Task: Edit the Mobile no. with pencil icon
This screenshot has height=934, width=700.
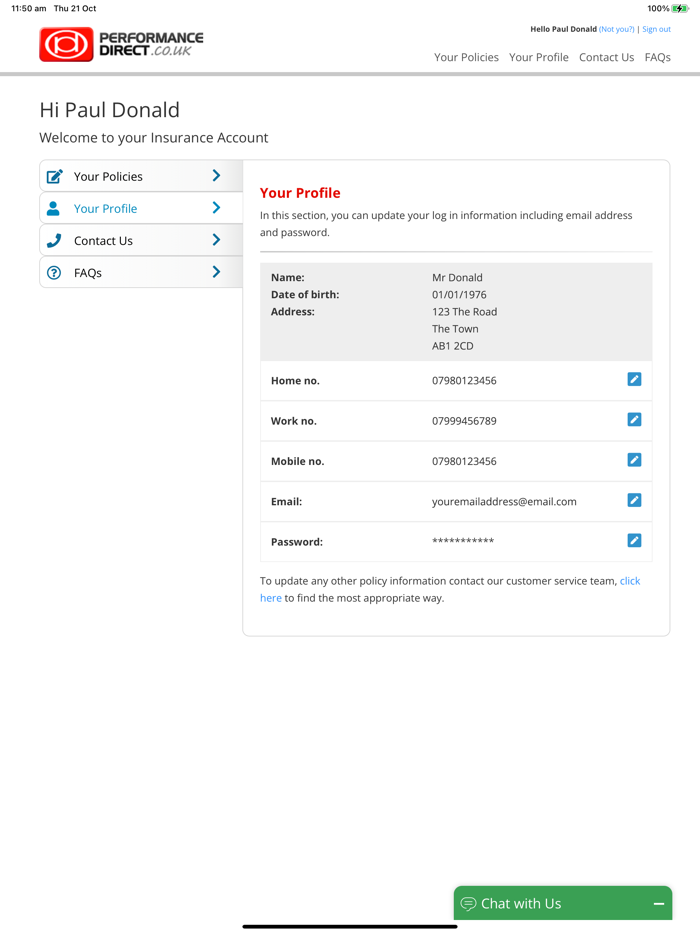Action: pyautogui.click(x=634, y=460)
